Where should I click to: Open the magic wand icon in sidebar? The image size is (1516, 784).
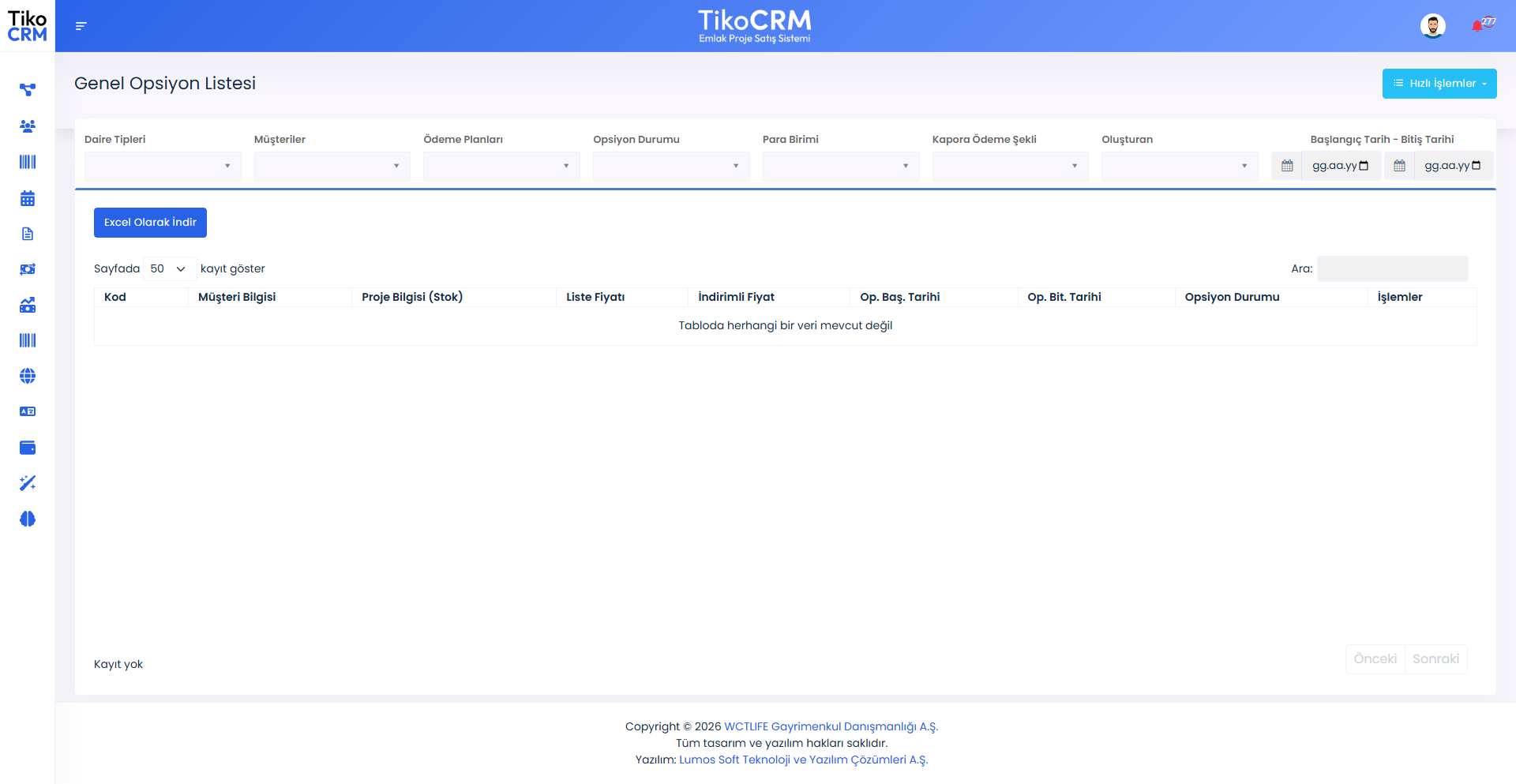coord(28,483)
